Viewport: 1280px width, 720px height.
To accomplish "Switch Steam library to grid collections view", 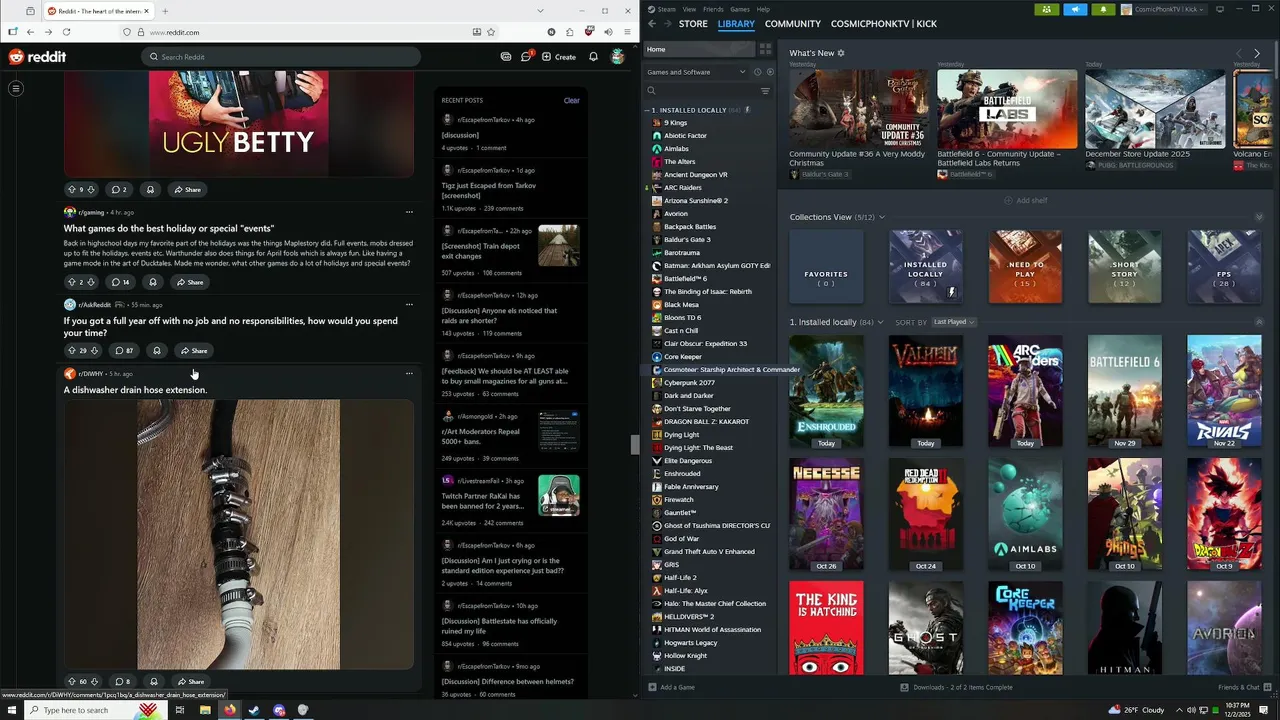I will (765, 49).
